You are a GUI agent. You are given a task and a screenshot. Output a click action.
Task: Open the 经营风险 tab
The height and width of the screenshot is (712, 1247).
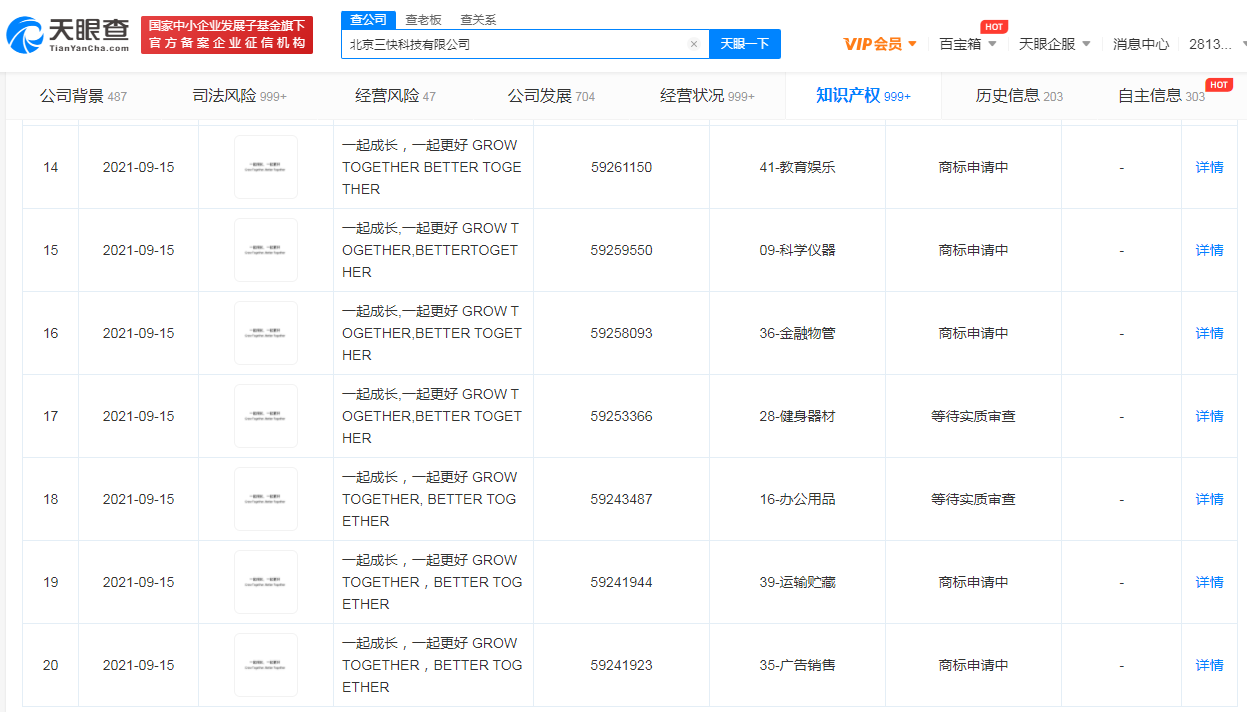click(395, 96)
